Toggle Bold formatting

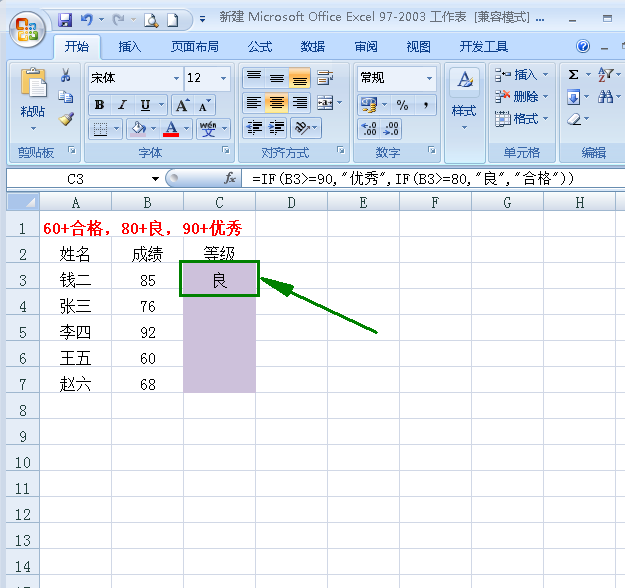click(100, 105)
